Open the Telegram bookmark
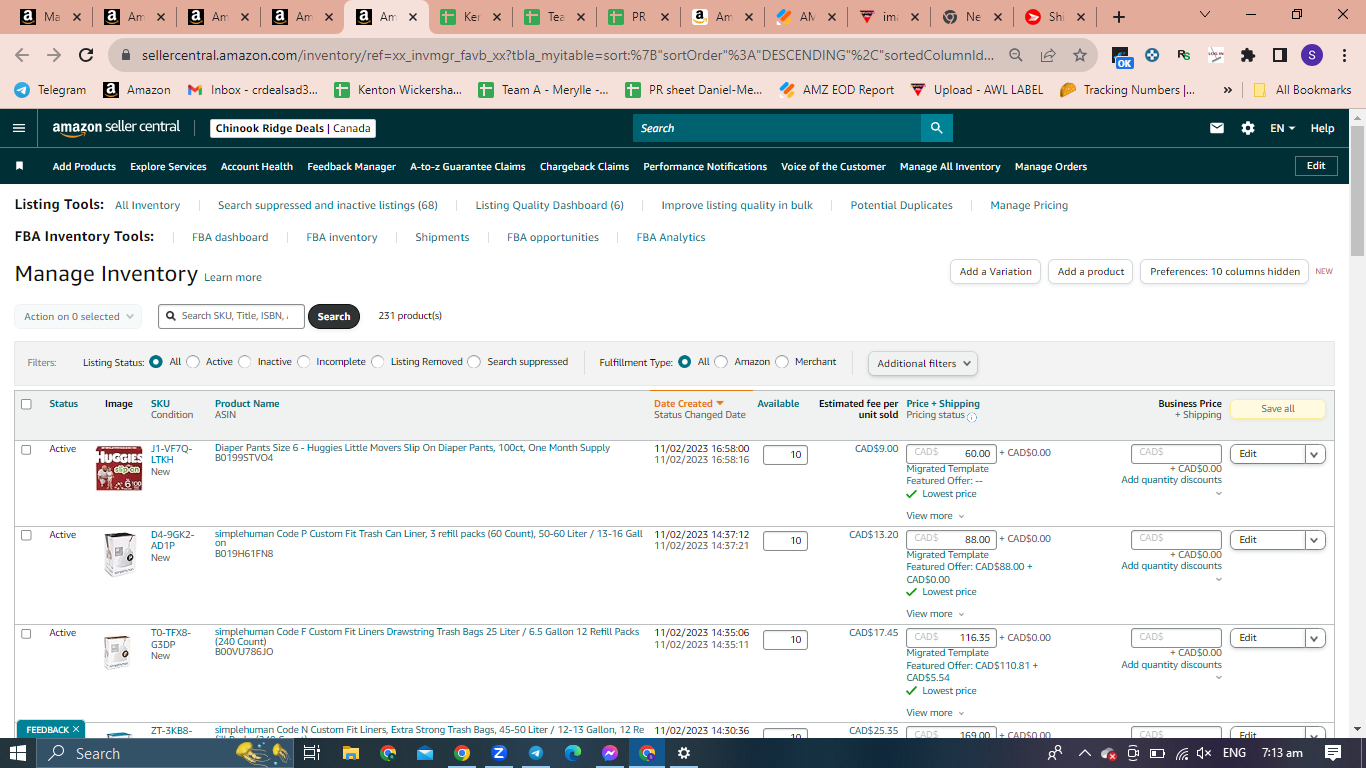Screen dimensions: 1366x768 (50, 90)
